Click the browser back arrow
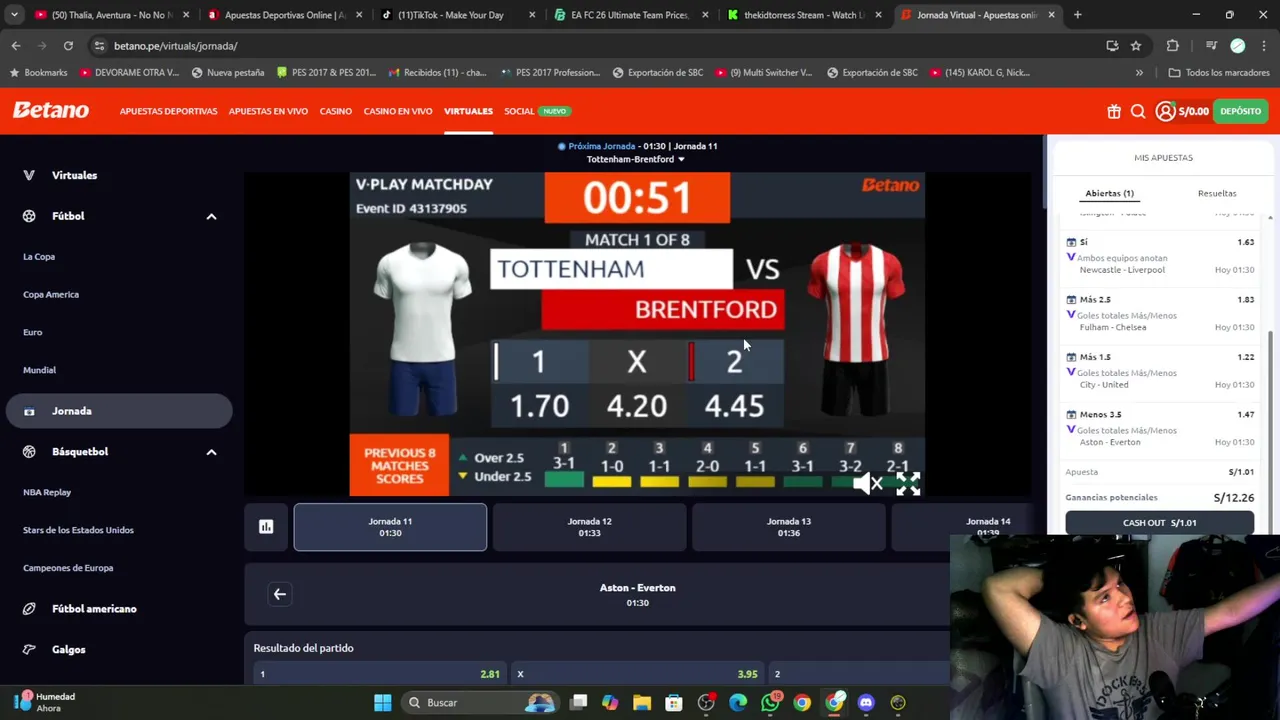1280x720 pixels. click(x=16, y=46)
